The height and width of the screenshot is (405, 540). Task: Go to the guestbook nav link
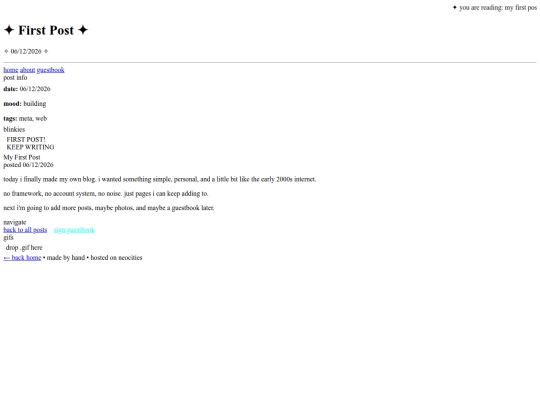tap(51, 70)
